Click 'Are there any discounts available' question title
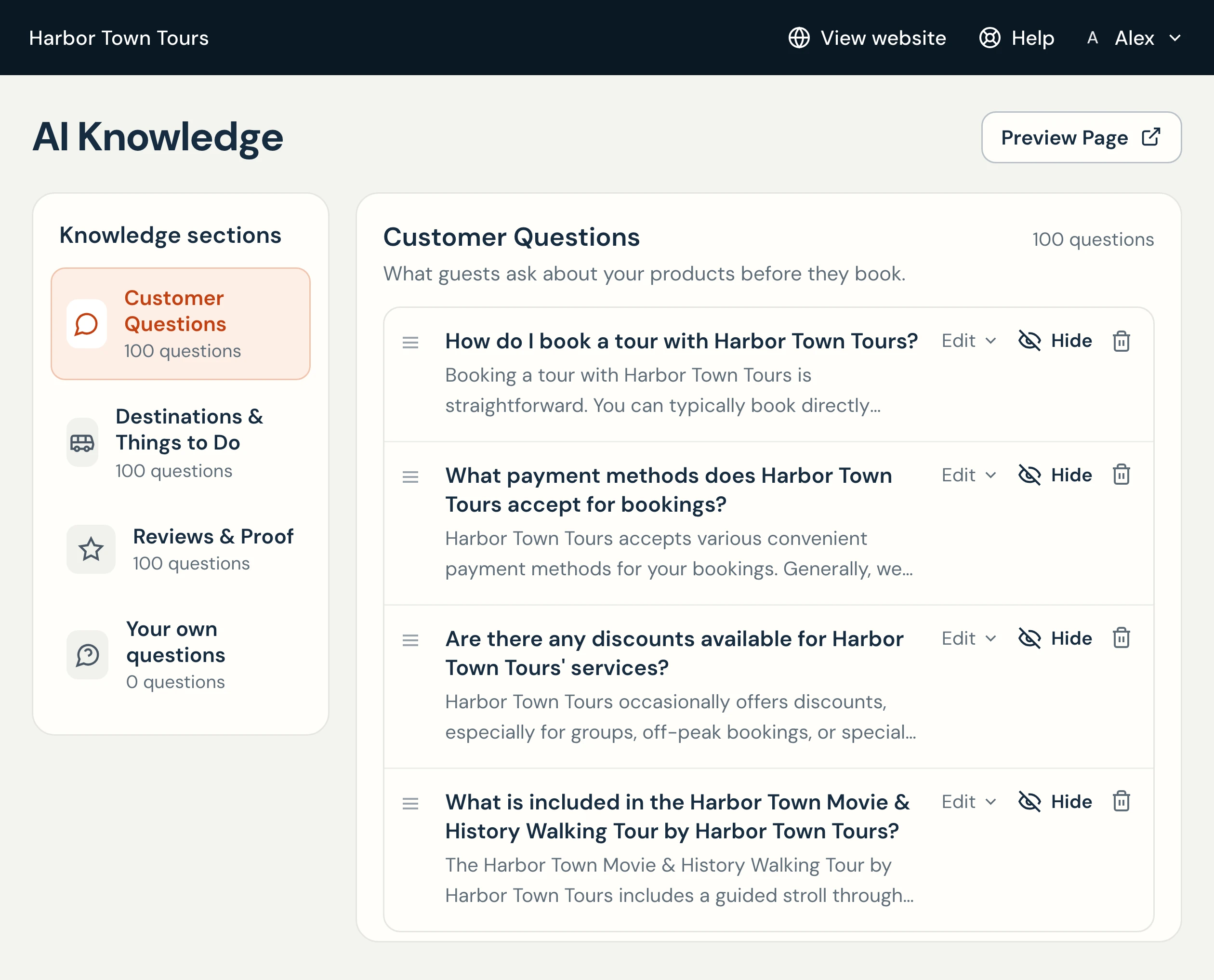 pos(674,652)
